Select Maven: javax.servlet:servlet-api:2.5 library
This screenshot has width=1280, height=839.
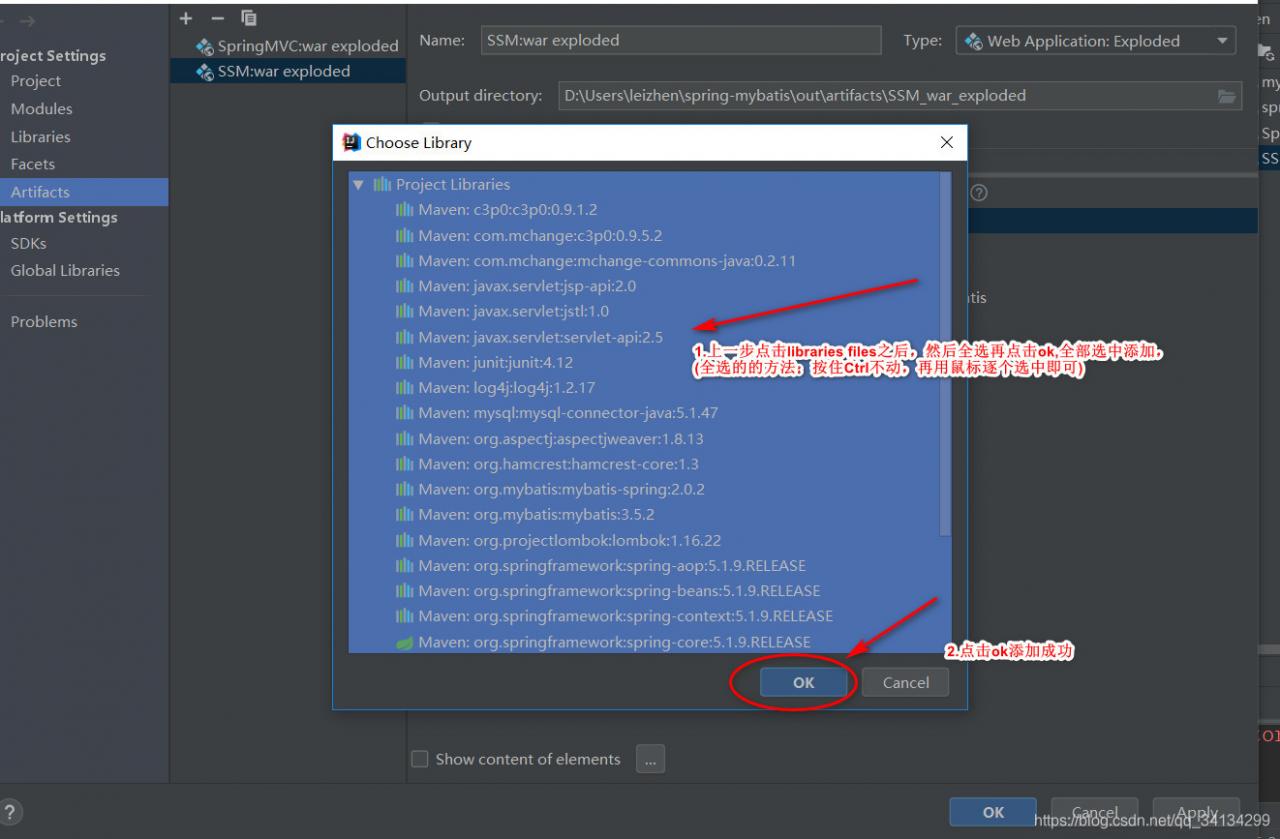[x=645, y=337]
